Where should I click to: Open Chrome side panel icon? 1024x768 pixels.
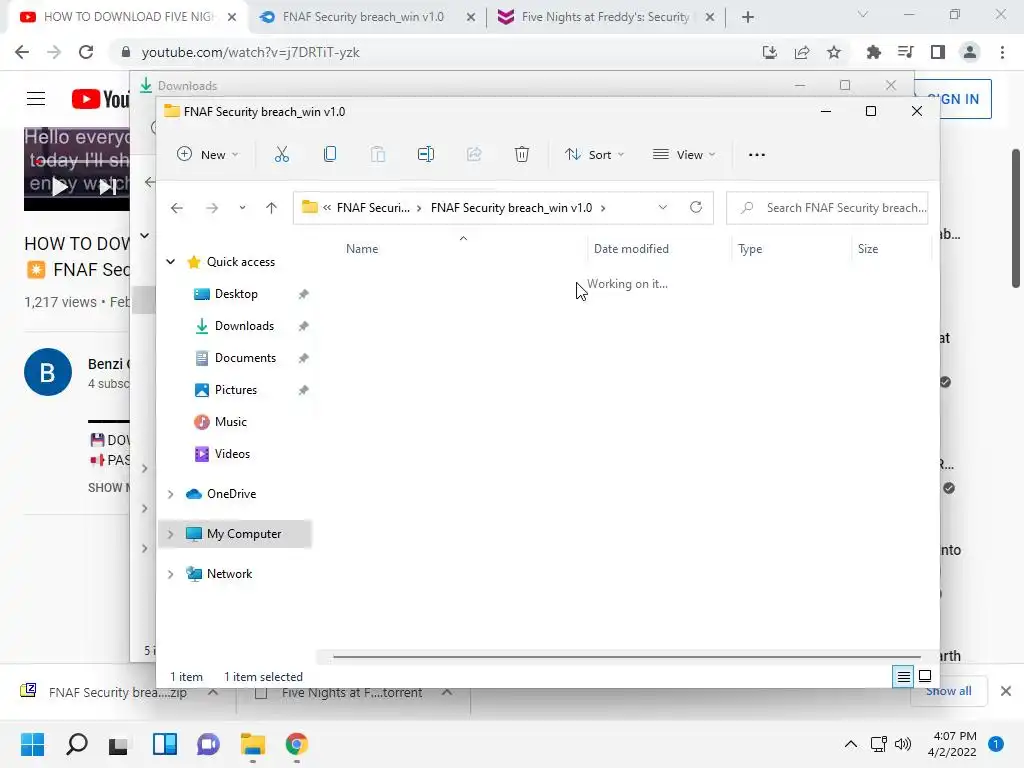(938, 52)
